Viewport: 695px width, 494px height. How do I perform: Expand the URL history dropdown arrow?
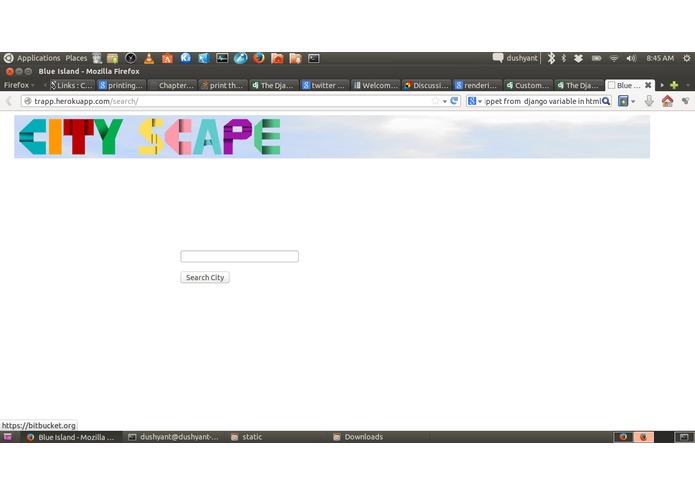tap(445, 101)
